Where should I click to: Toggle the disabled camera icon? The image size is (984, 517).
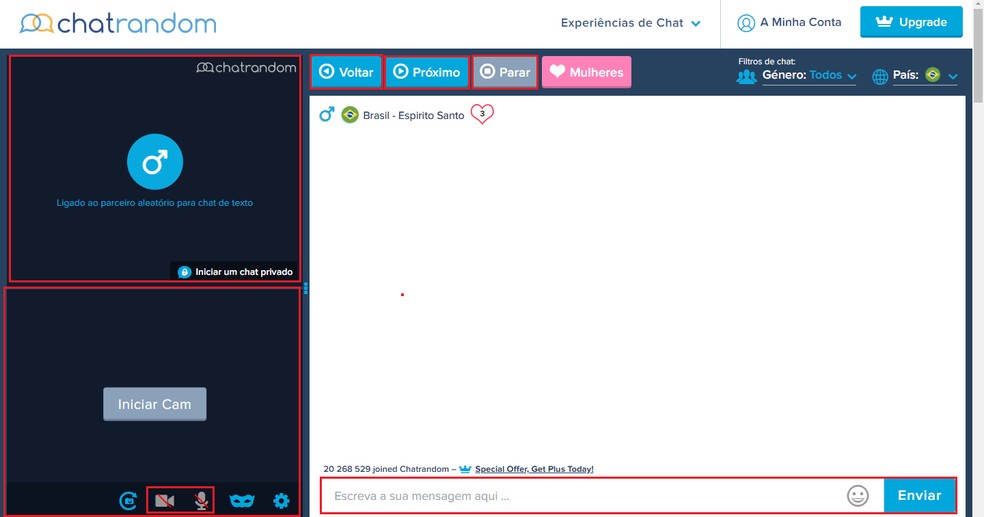coord(164,501)
